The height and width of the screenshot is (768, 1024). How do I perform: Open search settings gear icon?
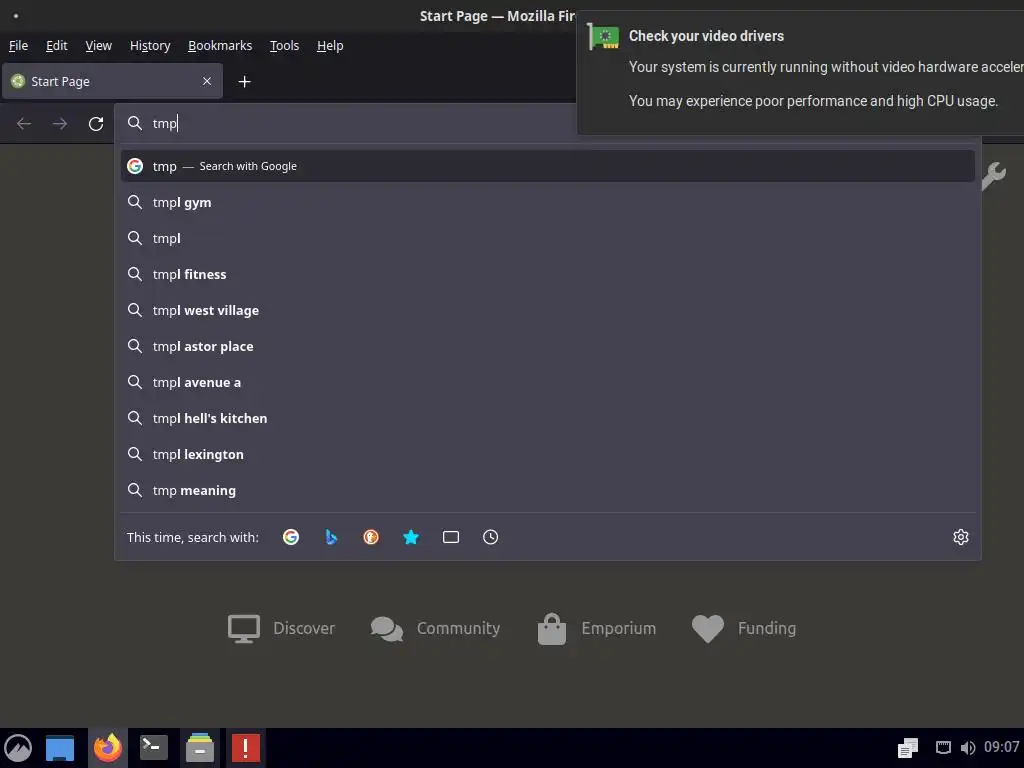click(961, 537)
